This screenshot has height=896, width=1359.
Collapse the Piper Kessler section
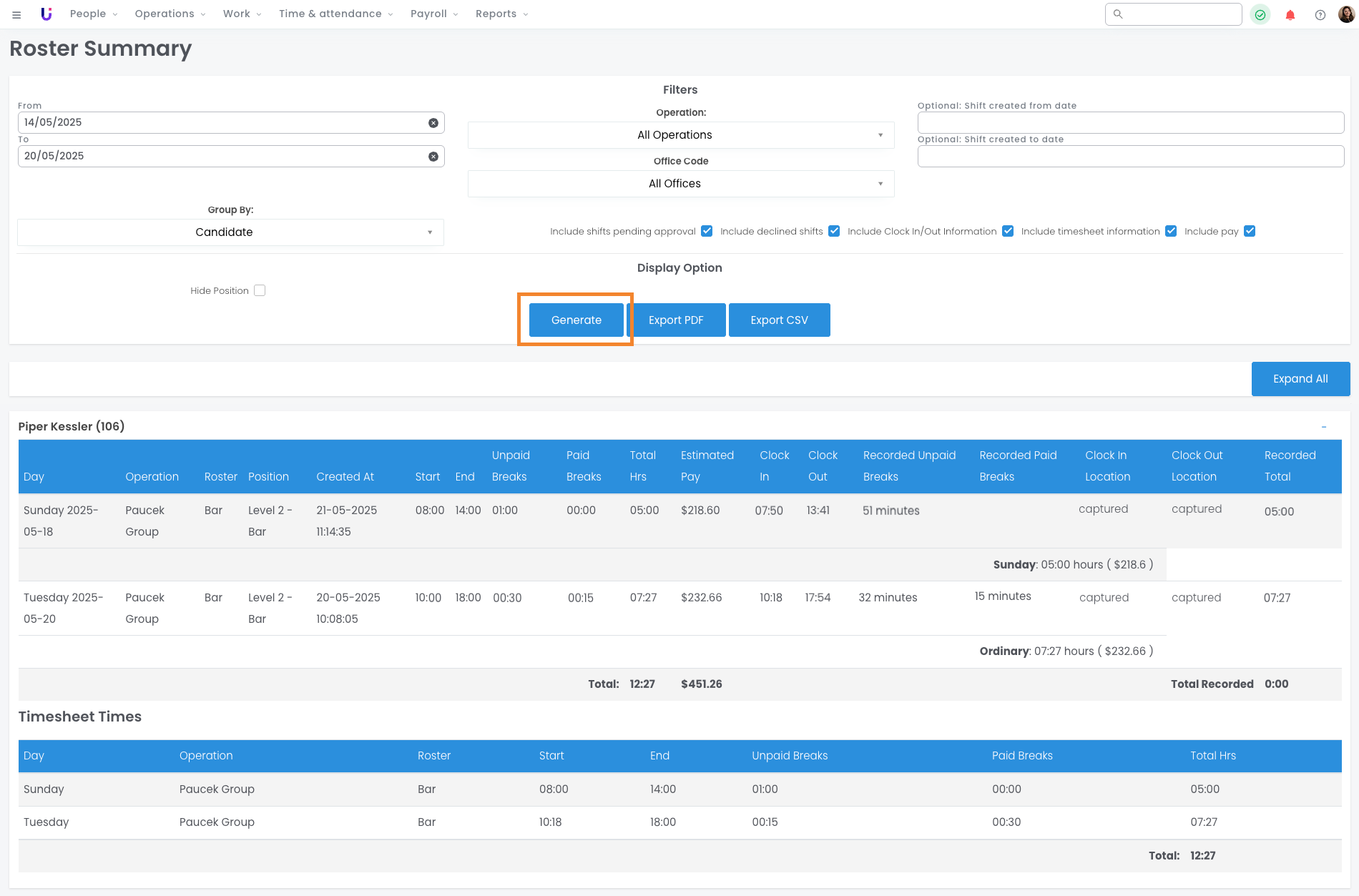(1323, 427)
